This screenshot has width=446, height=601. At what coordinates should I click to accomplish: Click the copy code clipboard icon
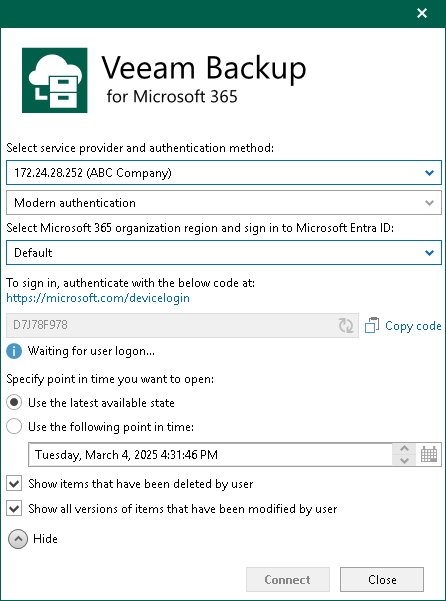point(372,325)
